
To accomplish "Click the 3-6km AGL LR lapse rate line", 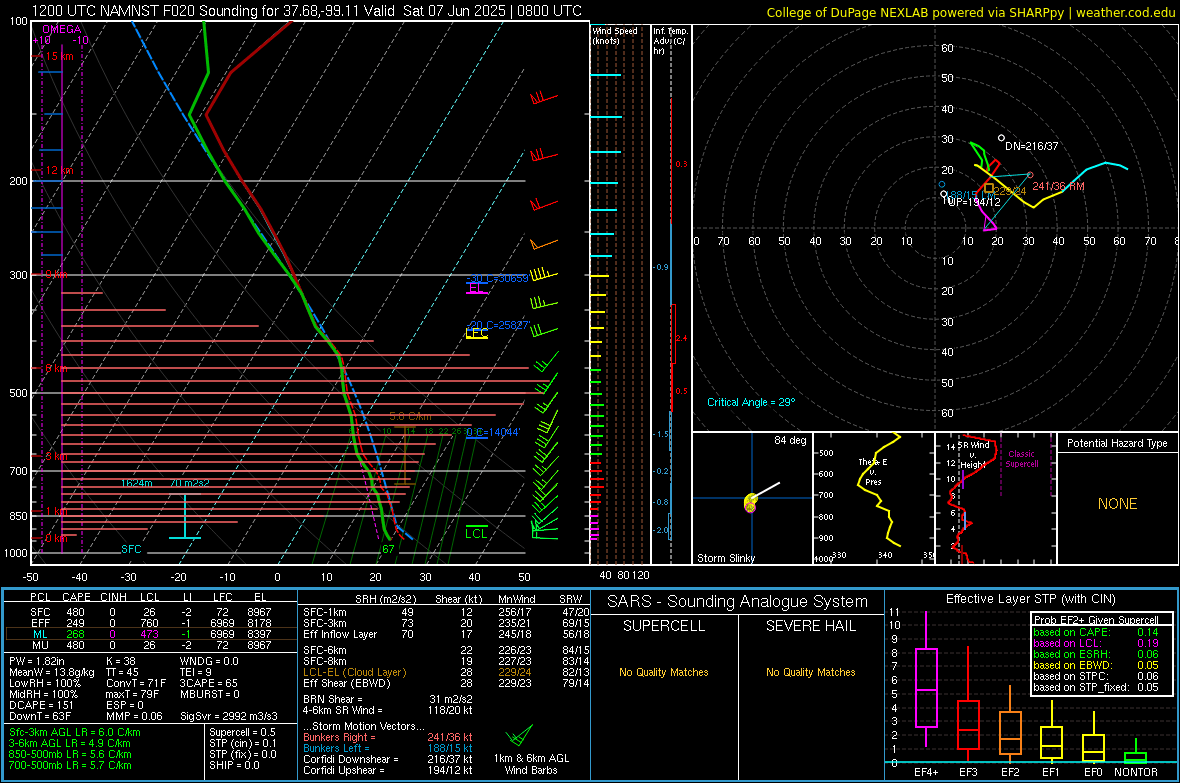I will point(70,743).
